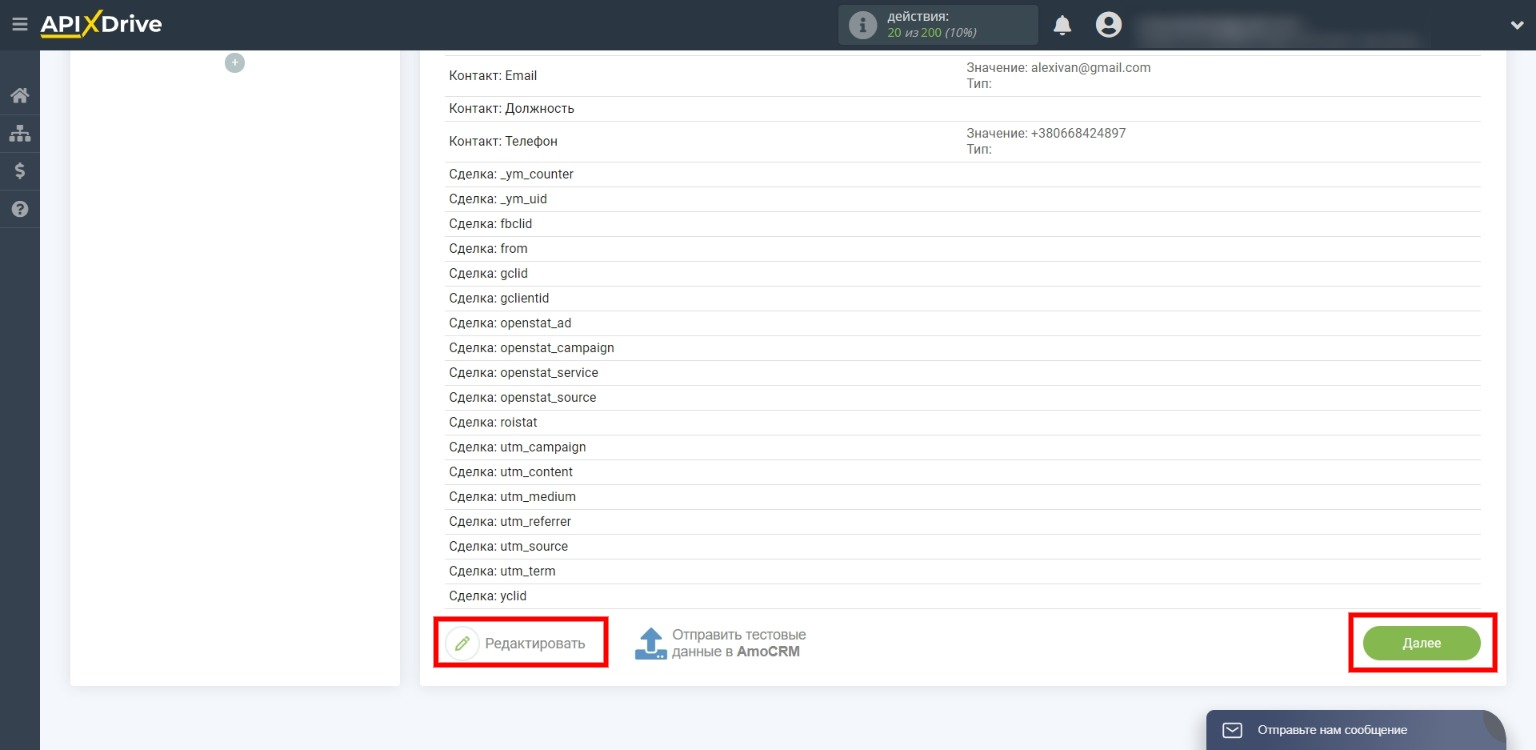Select Сделка: utm_campaign row
Image resolution: width=1536 pixels, height=750 pixels.
pos(963,447)
